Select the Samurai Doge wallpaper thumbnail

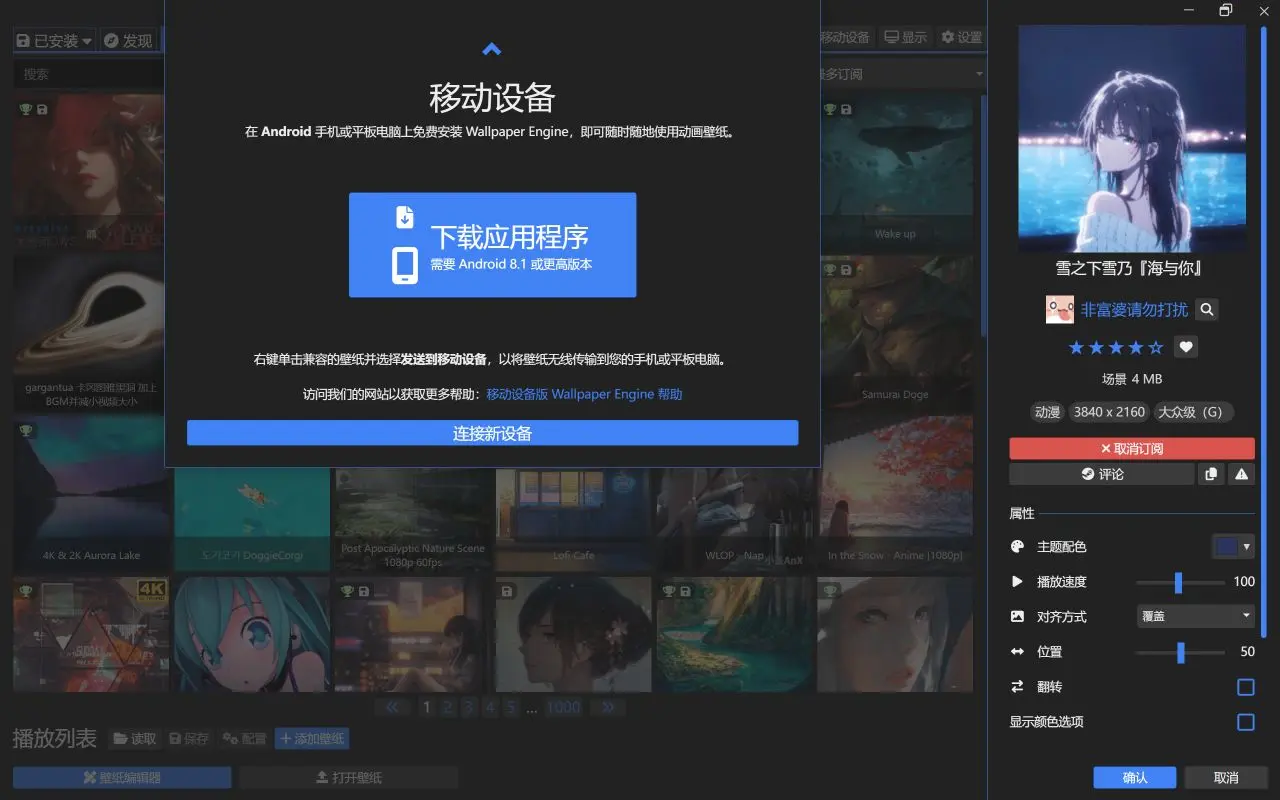(895, 333)
